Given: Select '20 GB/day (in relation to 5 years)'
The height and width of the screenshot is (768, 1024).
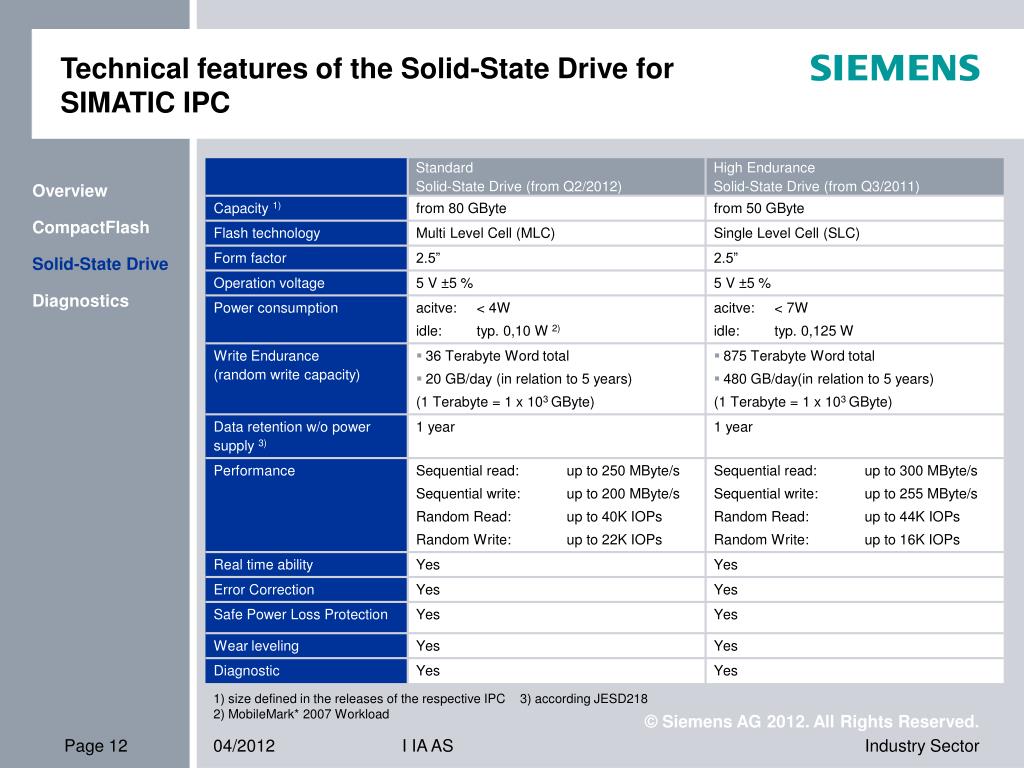Looking at the screenshot, I should (528, 379).
